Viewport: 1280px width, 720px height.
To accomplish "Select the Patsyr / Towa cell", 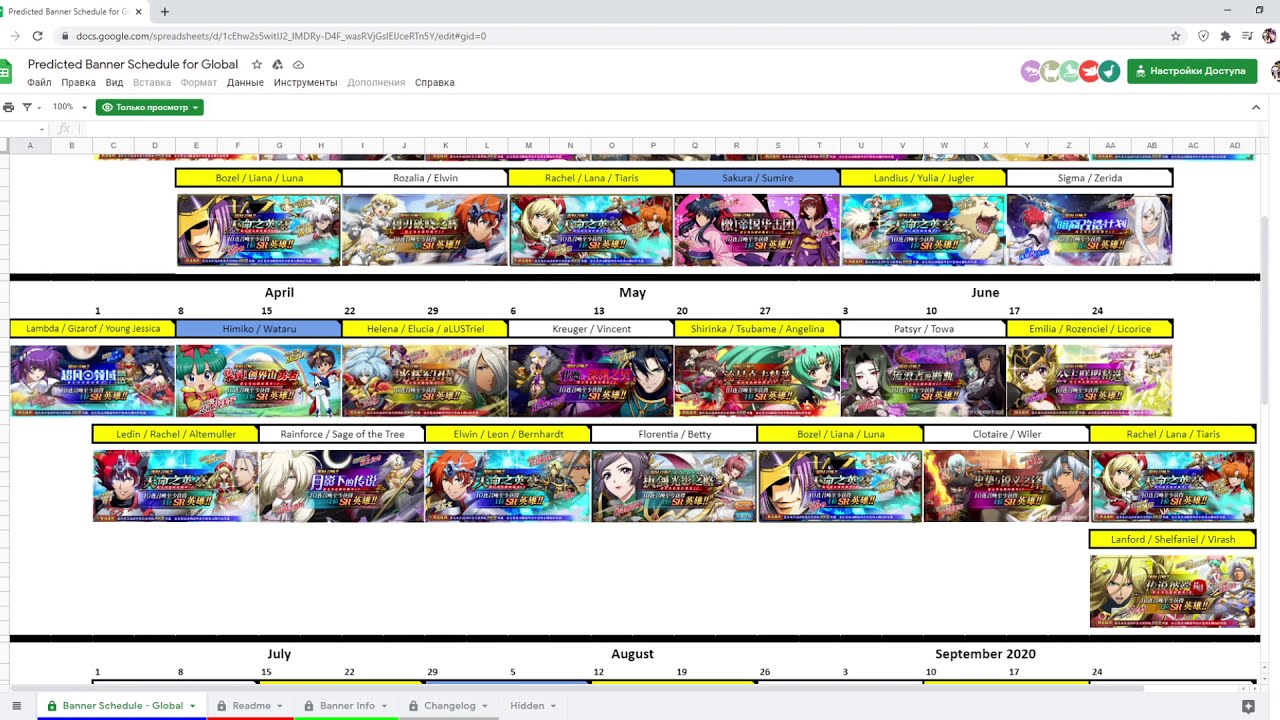I will [923, 329].
